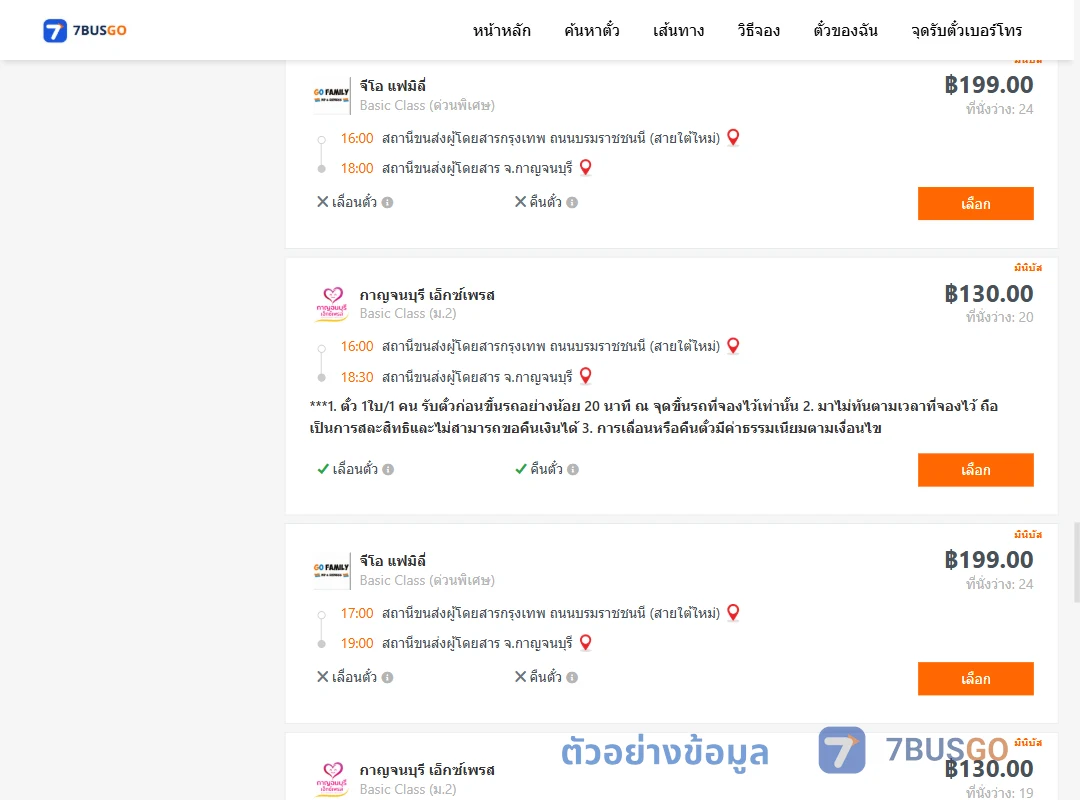Open the GO FAMILY operator logo on the 17:00 trip
1080x800 pixels.
tap(331, 571)
